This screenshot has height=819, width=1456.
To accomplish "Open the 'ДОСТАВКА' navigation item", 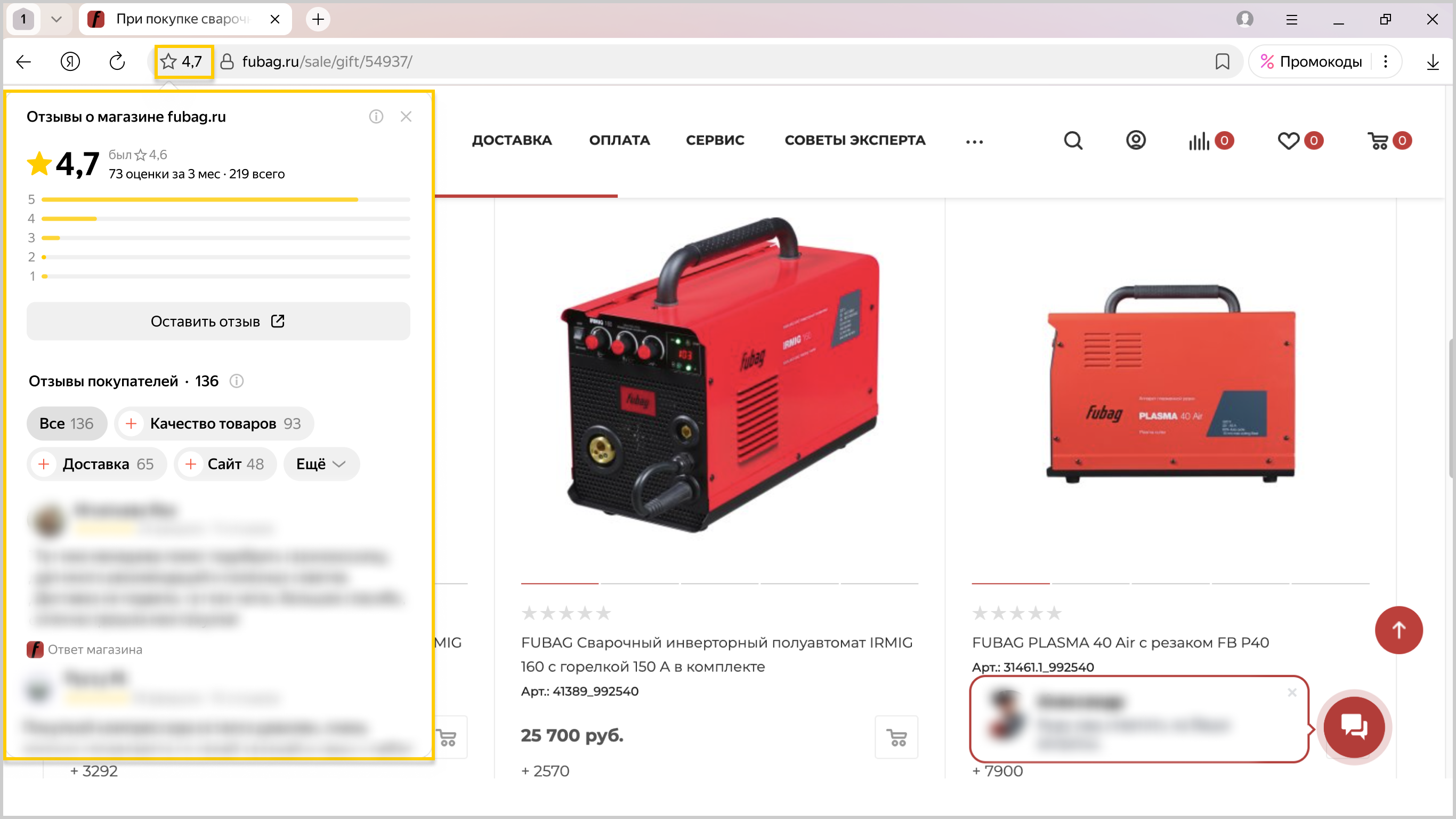I will (x=512, y=140).
